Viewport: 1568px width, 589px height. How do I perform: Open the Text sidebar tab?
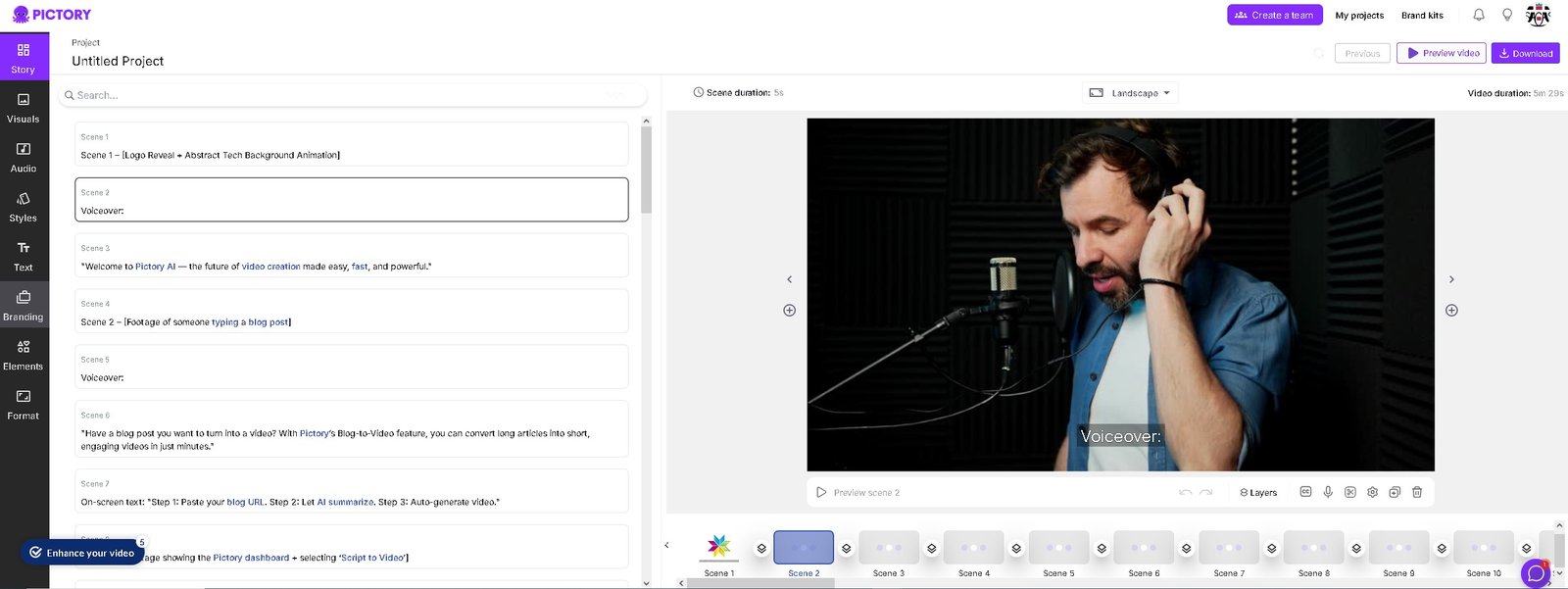pyautogui.click(x=24, y=256)
